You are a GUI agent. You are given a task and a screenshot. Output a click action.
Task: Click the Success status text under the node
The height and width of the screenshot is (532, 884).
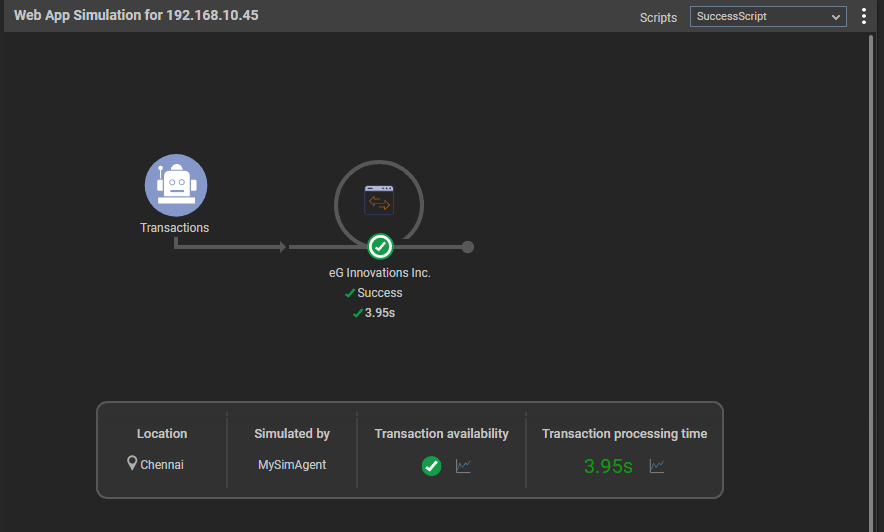coord(379,293)
